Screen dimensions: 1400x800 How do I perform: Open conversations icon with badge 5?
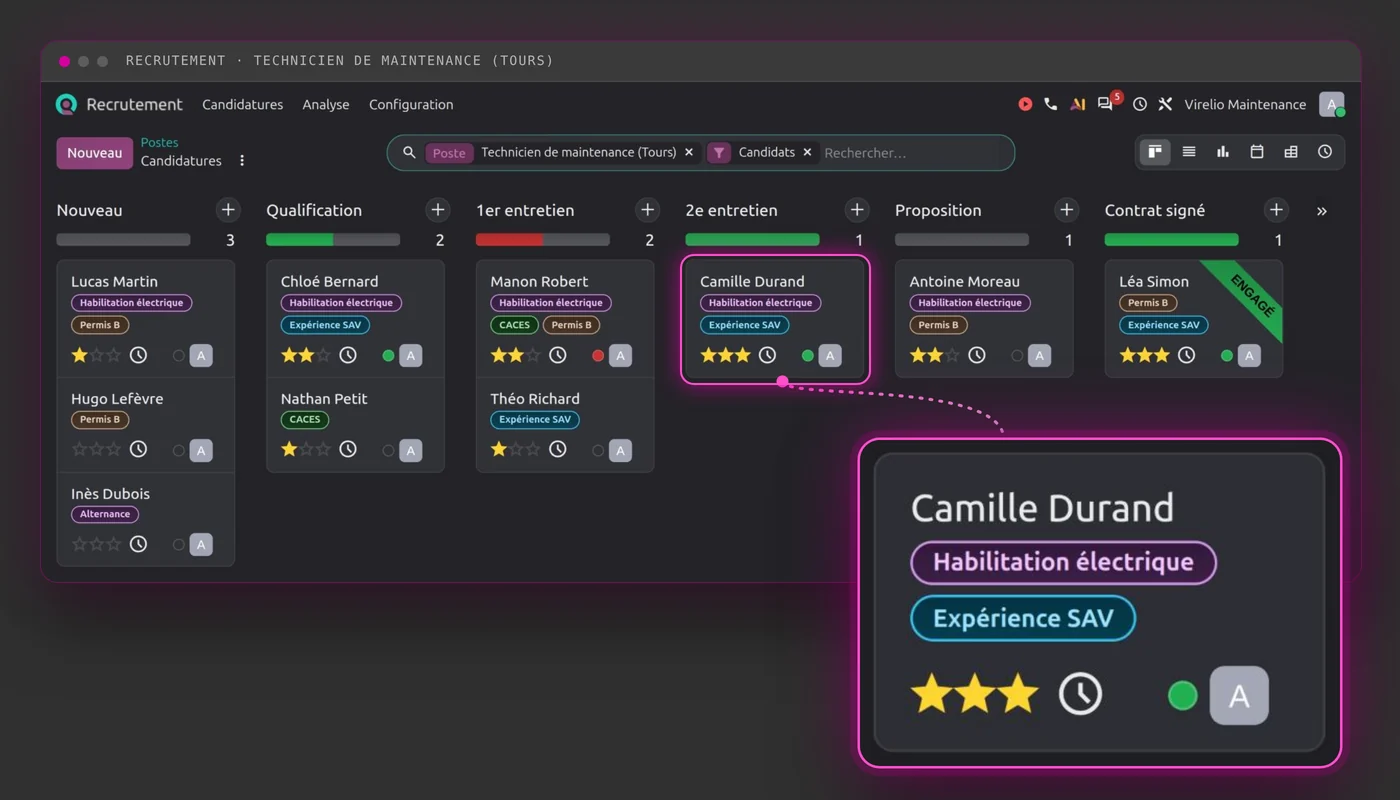coord(1106,104)
